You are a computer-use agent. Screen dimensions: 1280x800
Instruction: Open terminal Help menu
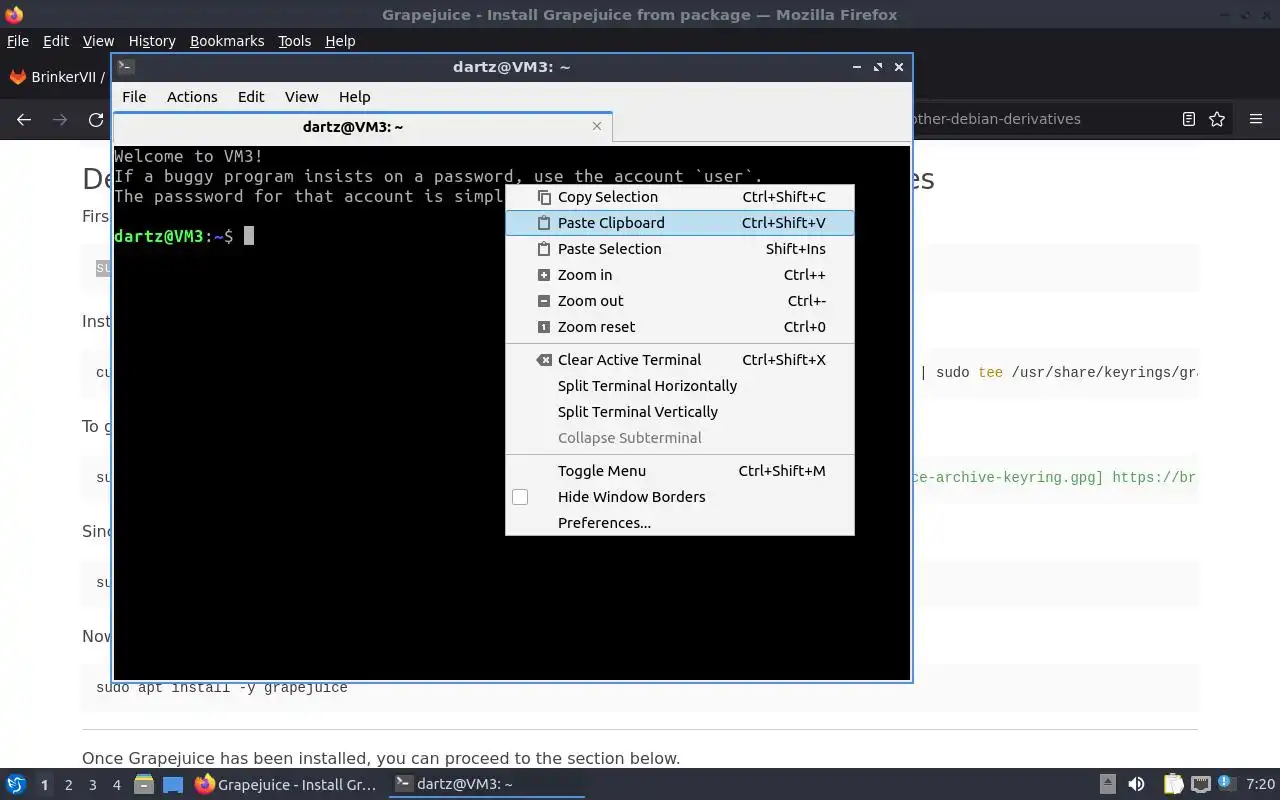[355, 97]
